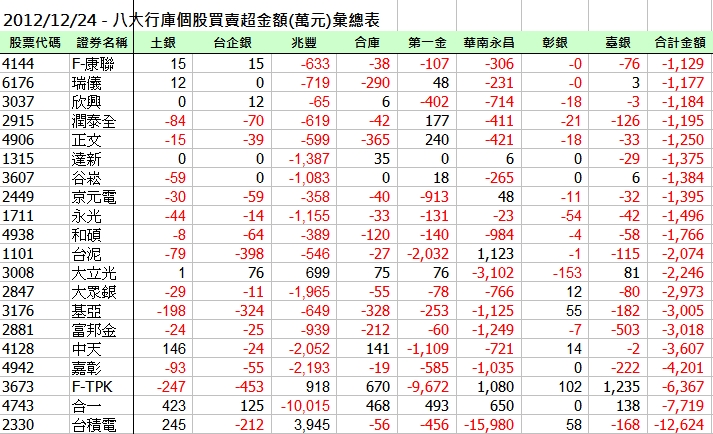Viewport: 713px width, 434px height.
Task: Select the title cell dated 2012/12/24
Action: pos(191,20)
